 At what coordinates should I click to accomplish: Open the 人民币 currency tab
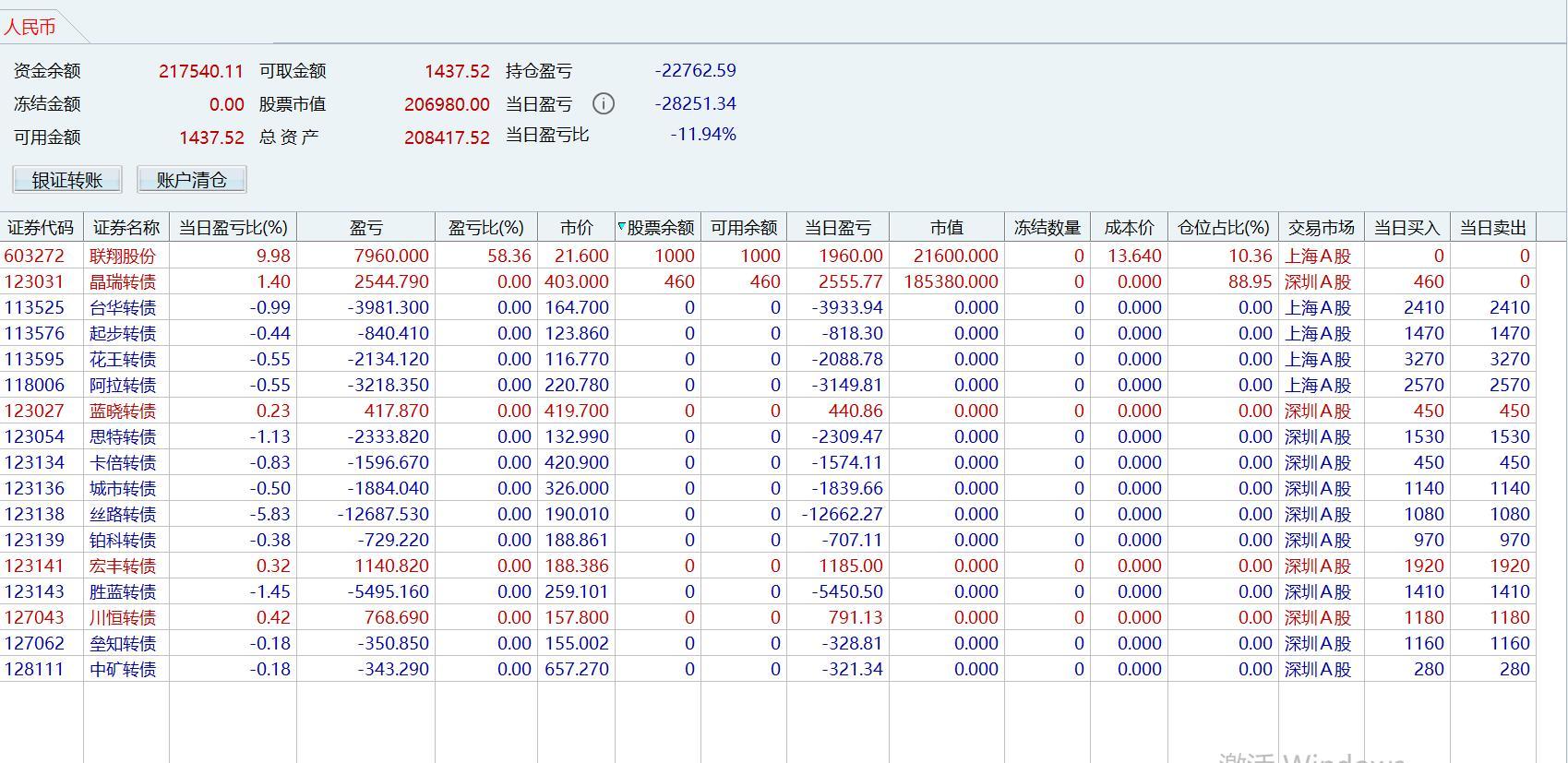(30, 27)
